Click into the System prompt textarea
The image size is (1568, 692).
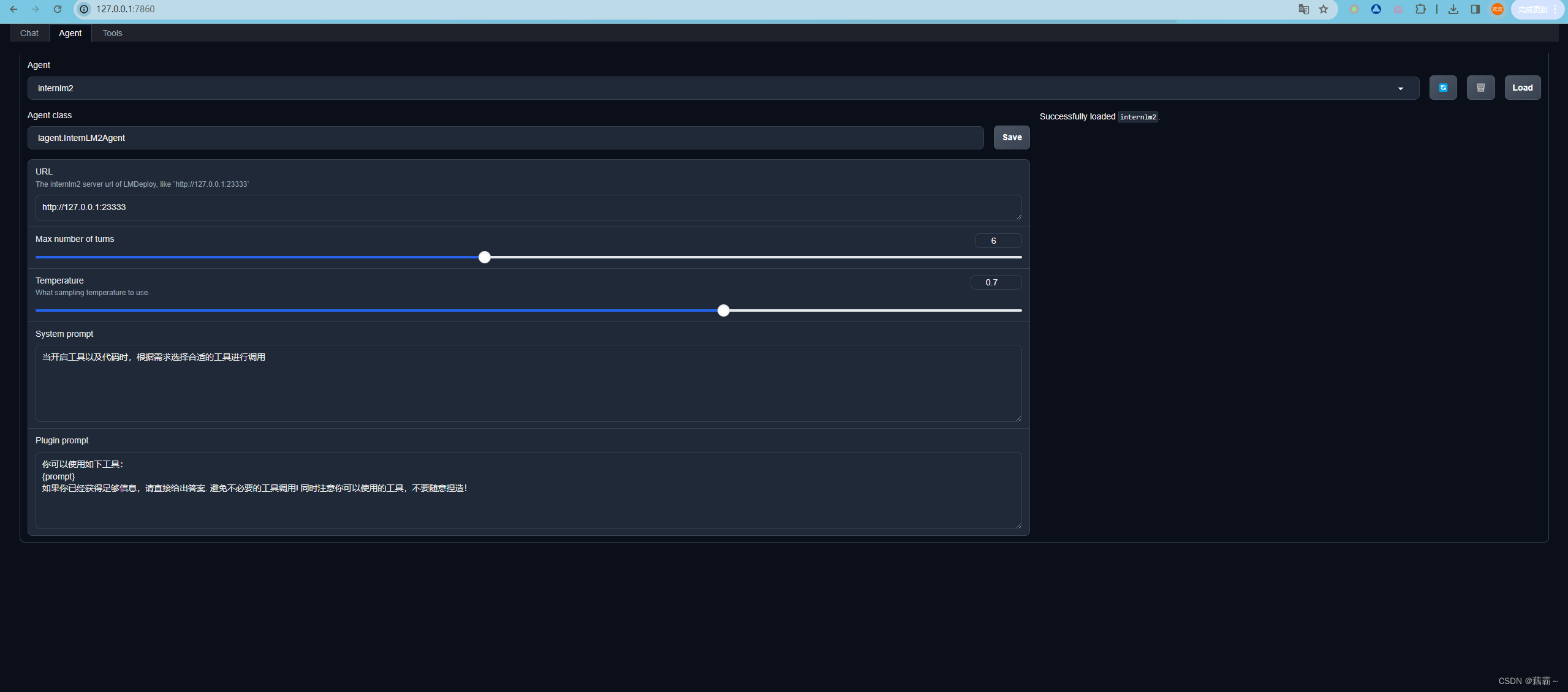pyautogui.click(x=528, y=383)
